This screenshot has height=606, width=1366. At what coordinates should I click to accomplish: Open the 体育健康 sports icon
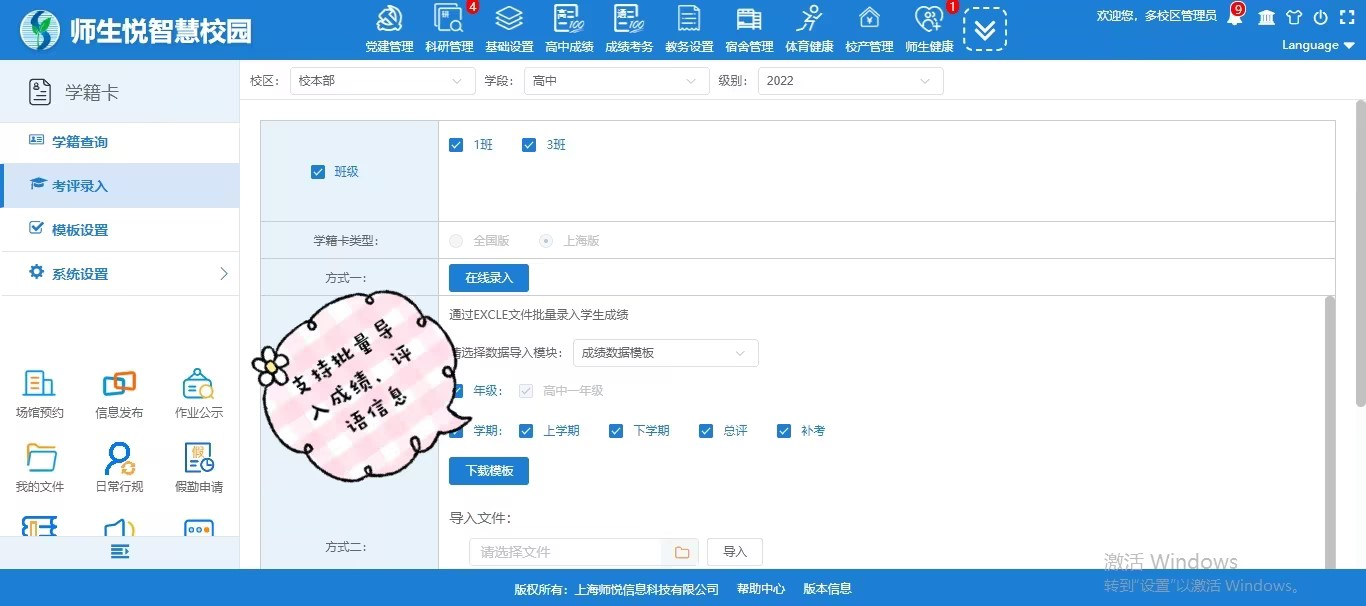[809, 20]
